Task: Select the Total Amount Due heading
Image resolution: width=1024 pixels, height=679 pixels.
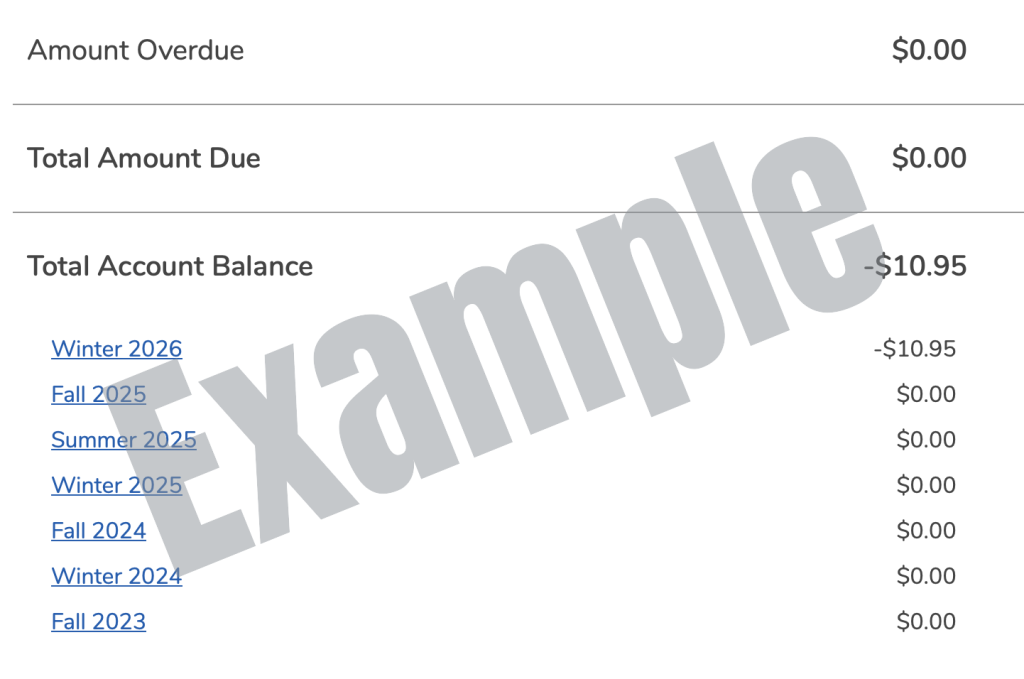Action: [x=143, y=158]
